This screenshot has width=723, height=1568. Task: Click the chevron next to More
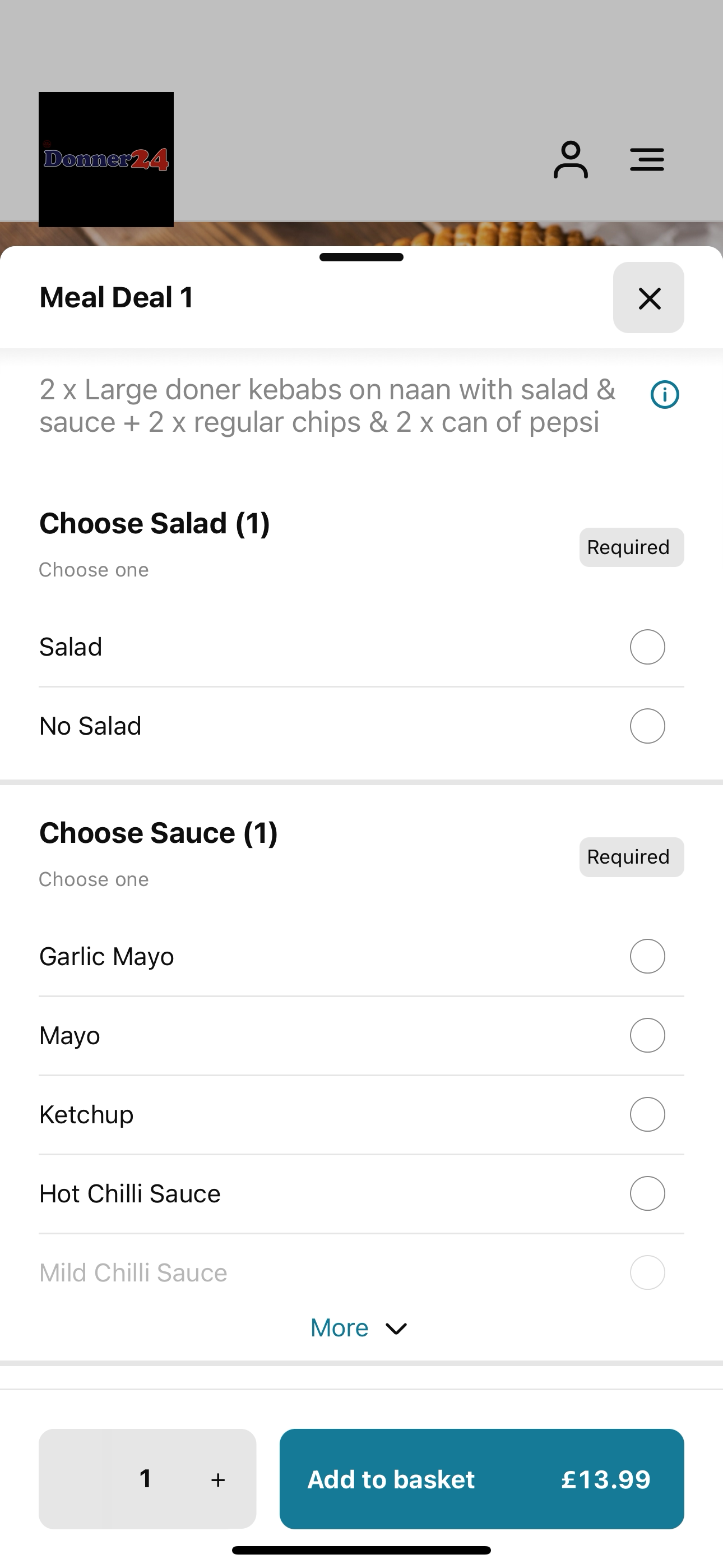click(x=396, y=1329)
